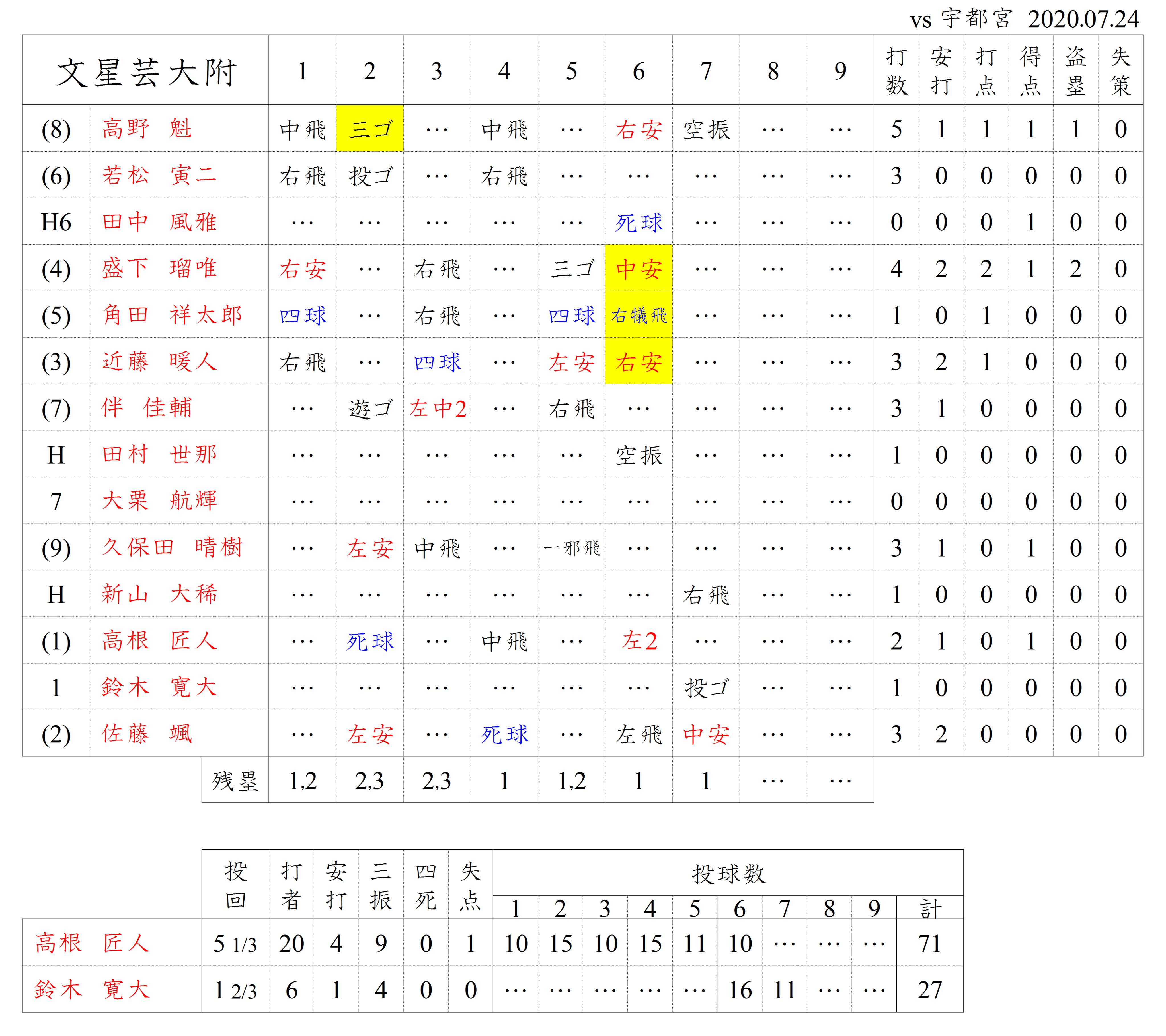The height and width of the screenshot is (1036, 1166).
Task: Click the 空振 cell for 田村 世那
Action: [639, 455]
